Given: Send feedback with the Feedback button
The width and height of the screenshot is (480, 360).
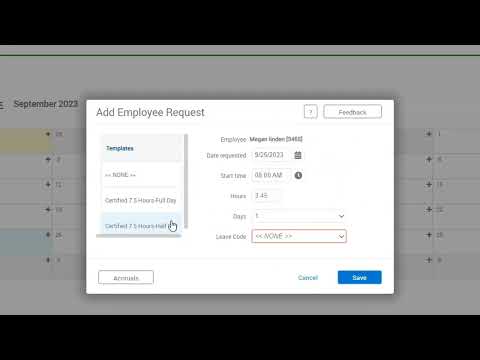Looking at the screenshot, I should click(x=352, y=112).
